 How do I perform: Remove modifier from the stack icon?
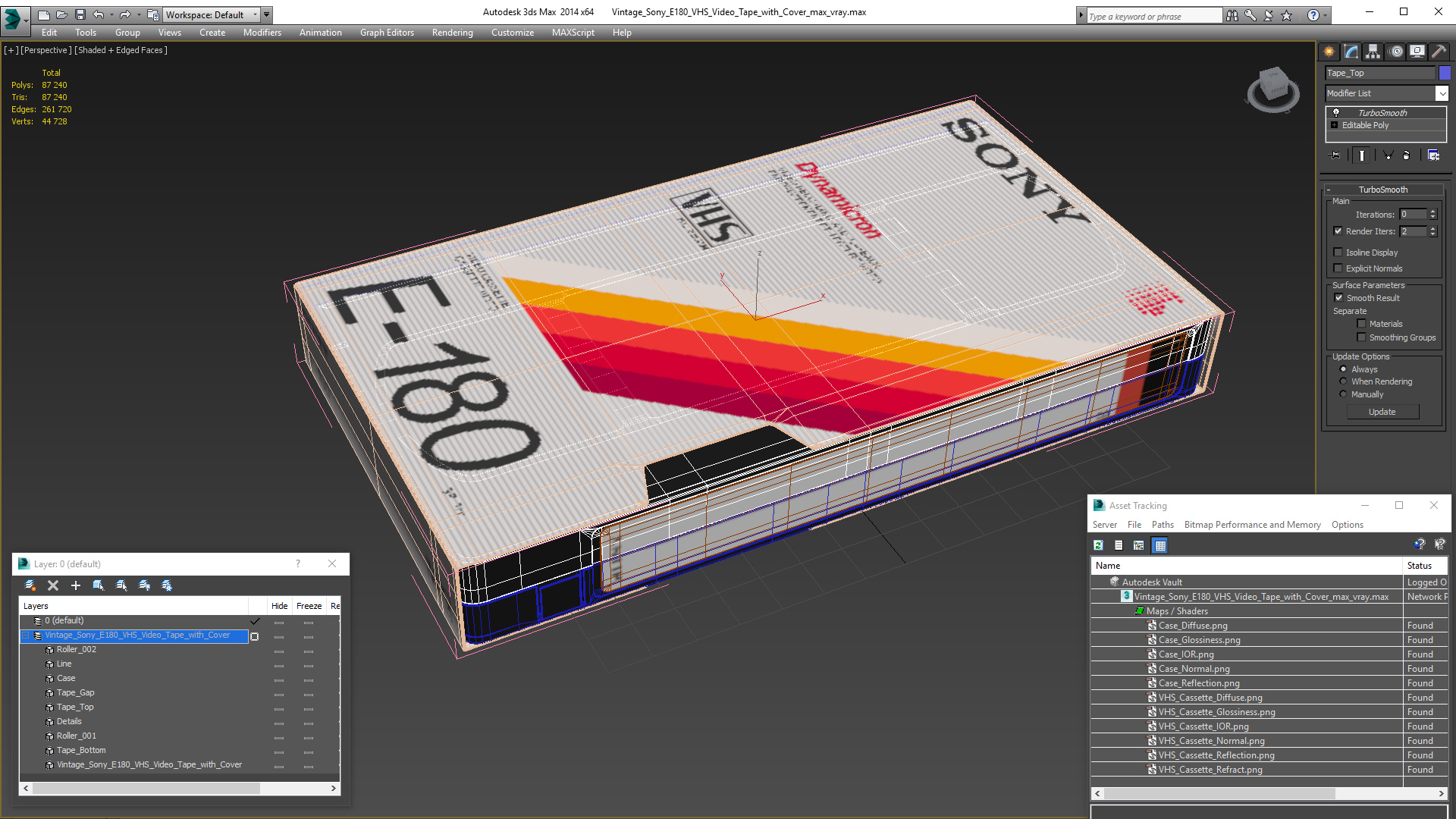[1407, 155]
